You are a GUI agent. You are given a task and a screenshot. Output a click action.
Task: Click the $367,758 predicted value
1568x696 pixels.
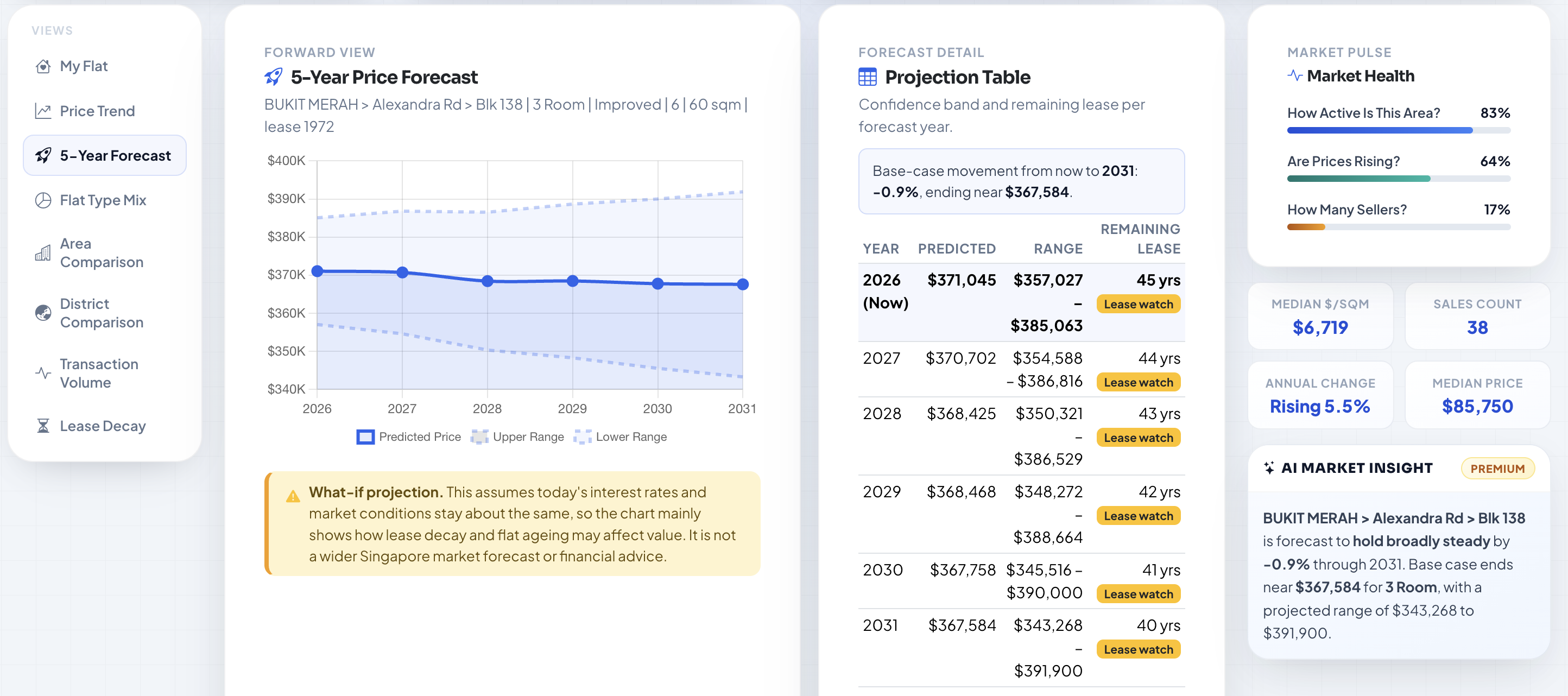(x=963, y=570)
